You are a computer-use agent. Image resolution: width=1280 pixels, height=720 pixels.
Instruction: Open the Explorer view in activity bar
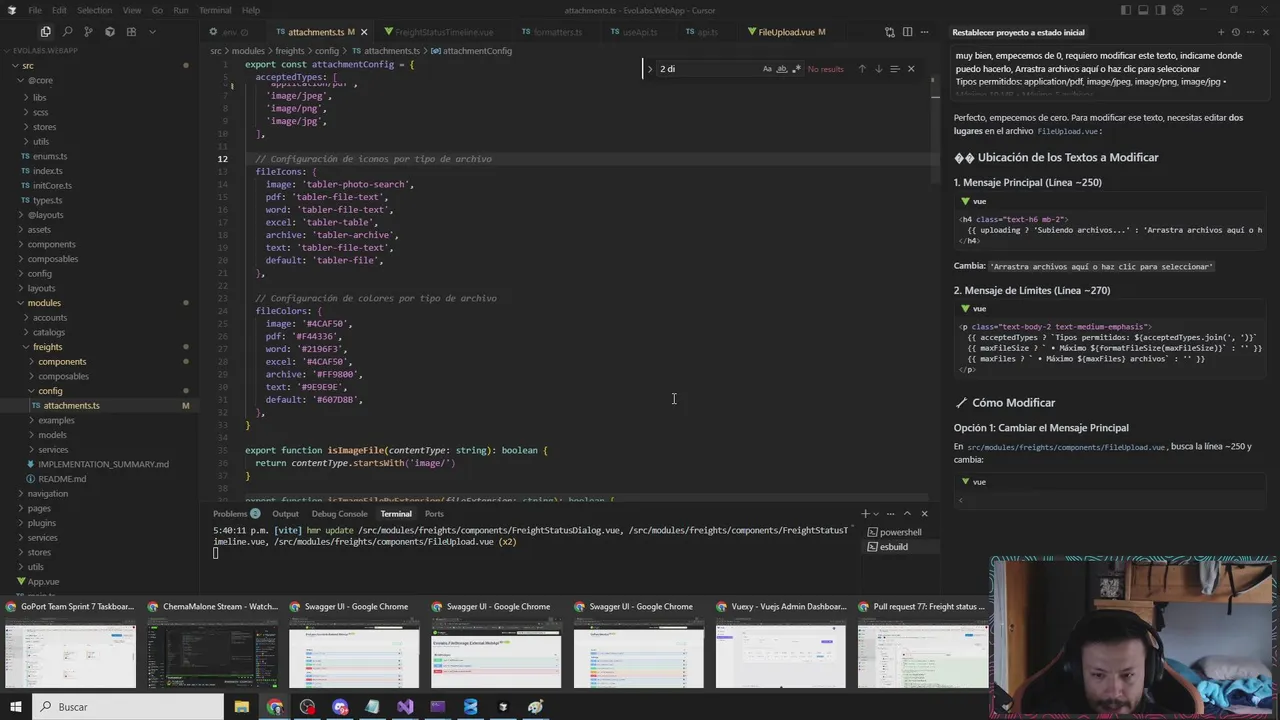click(x=45, y=32)
